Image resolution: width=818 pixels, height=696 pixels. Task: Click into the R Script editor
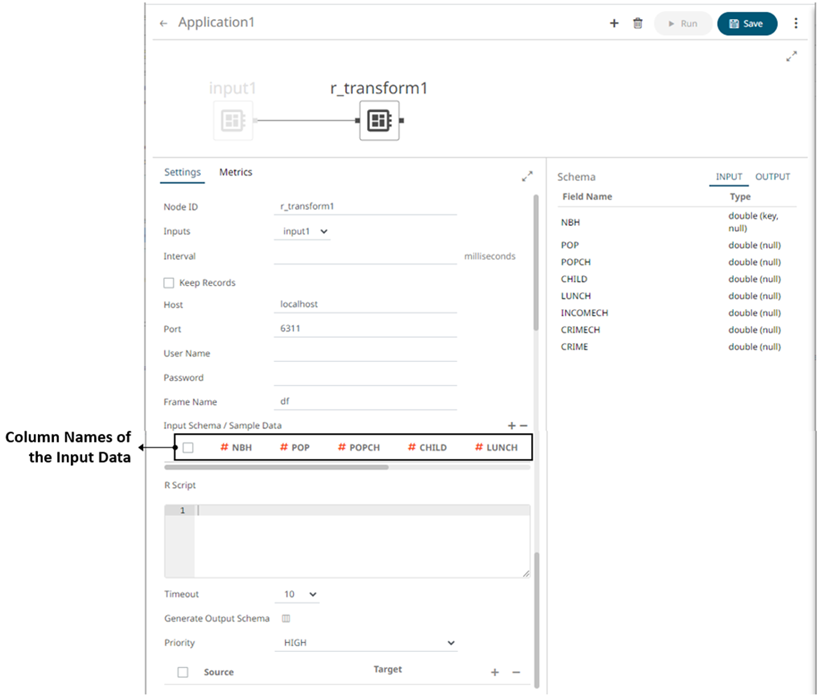tap(362, 542)
